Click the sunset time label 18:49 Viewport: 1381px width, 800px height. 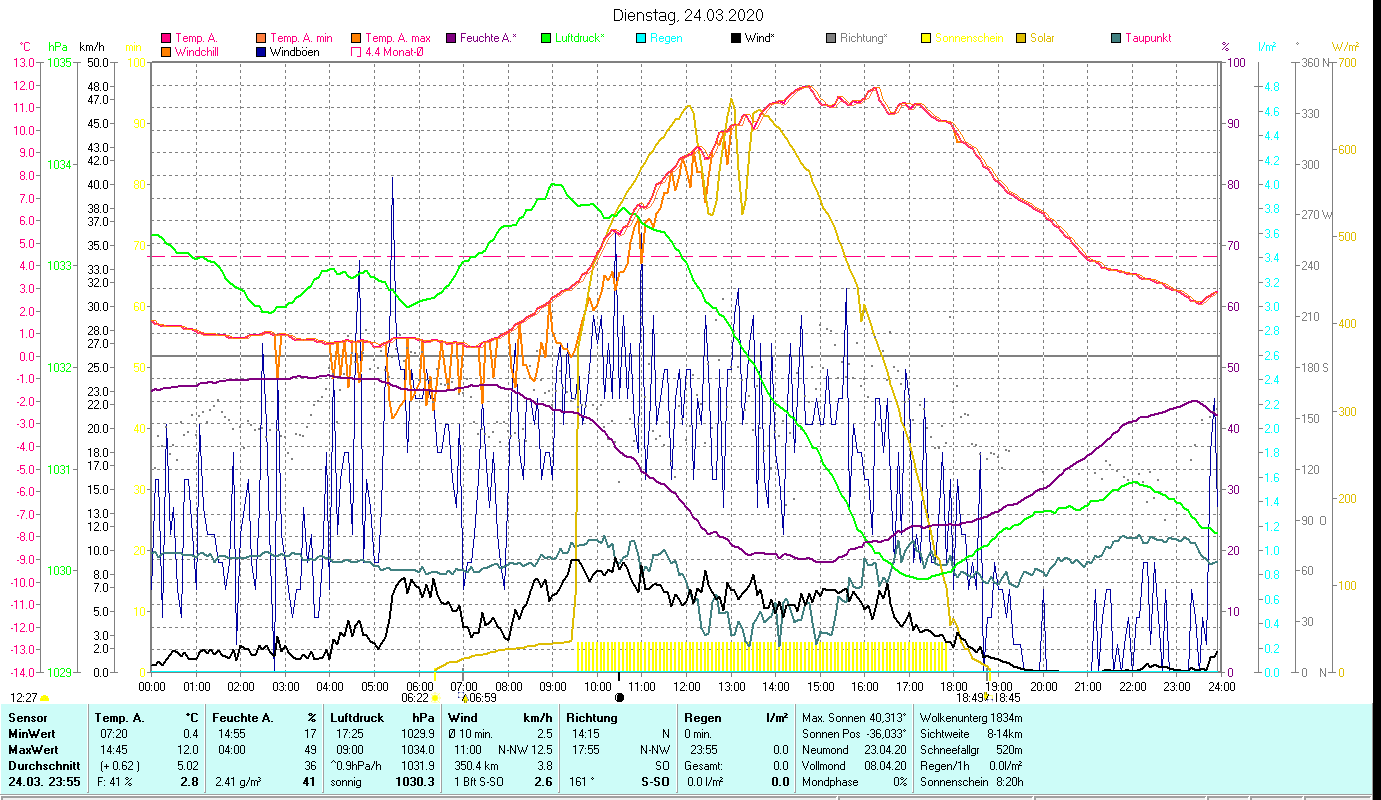pos(971,698)
